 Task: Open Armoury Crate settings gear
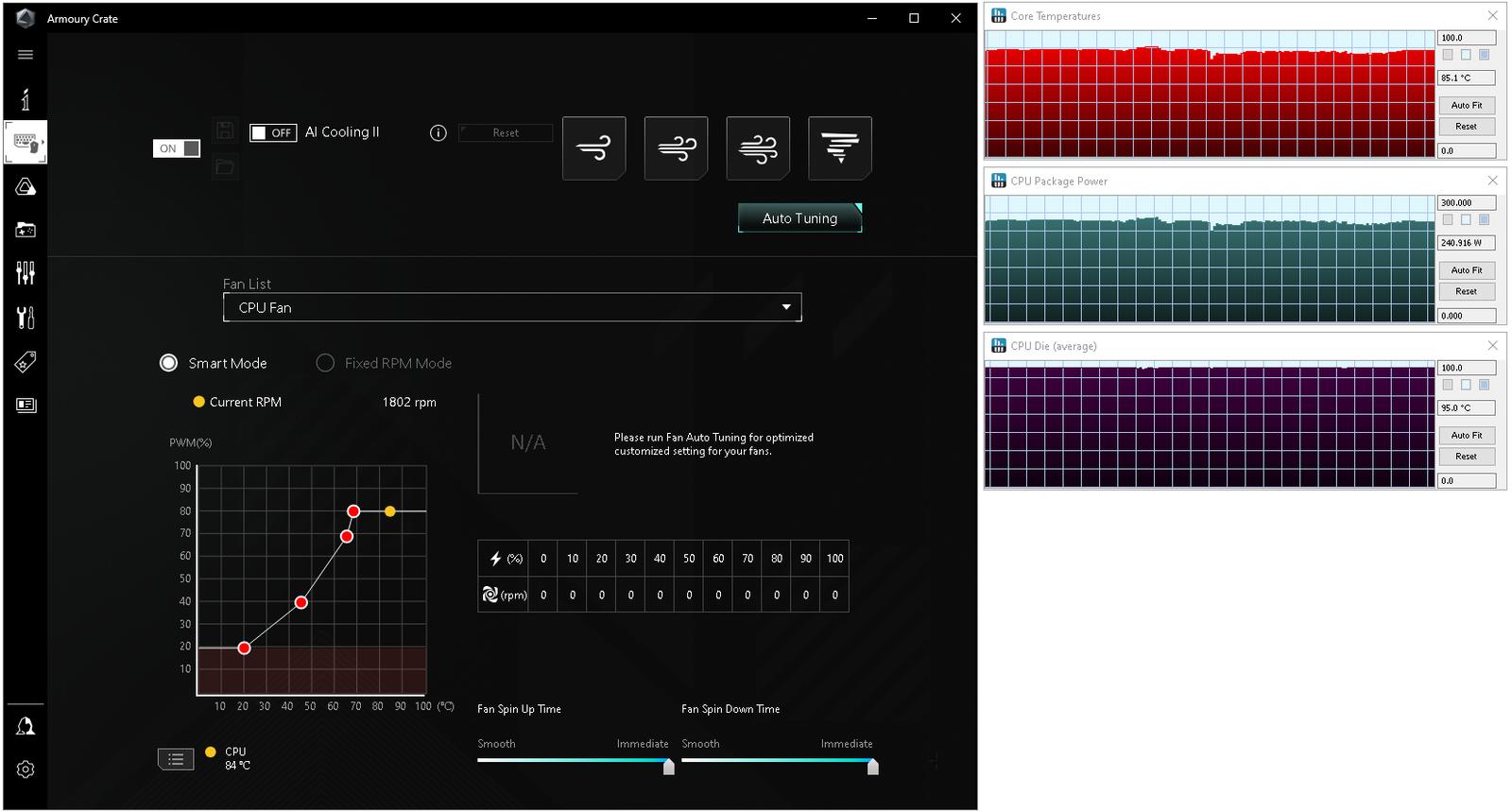pos(26,769)
